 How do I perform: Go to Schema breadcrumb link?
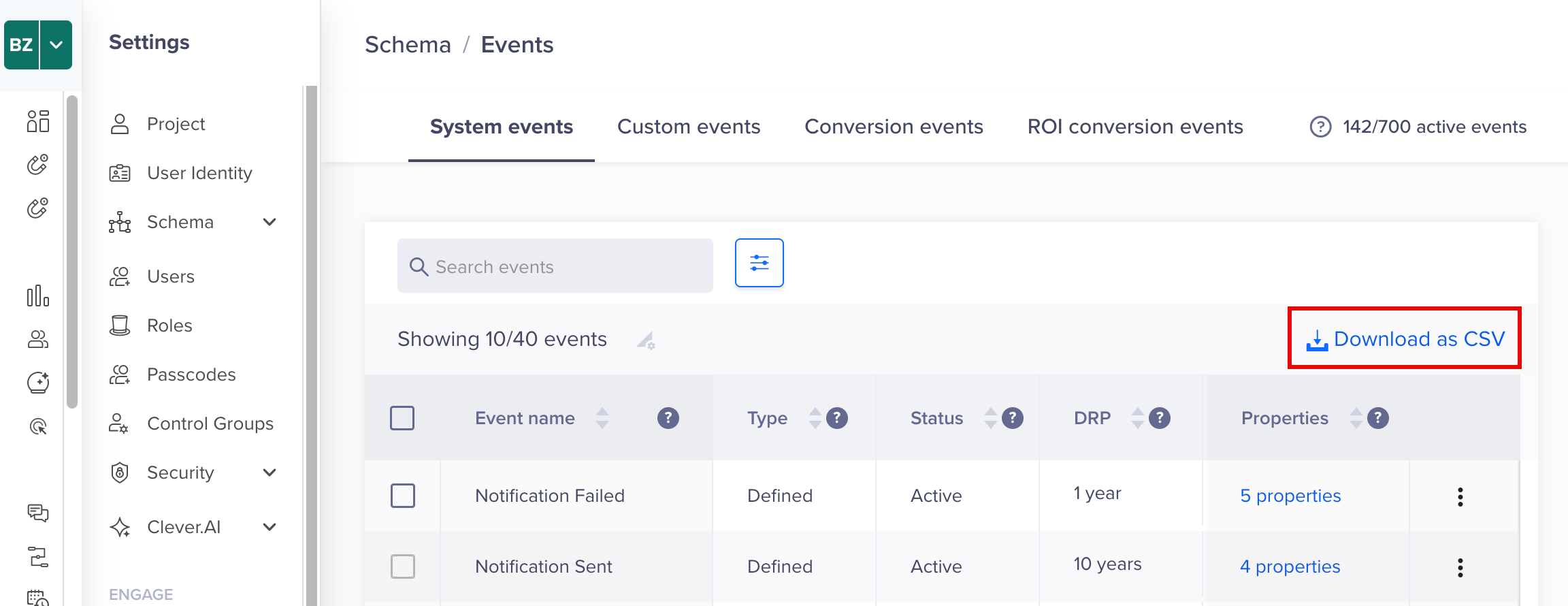(x=408, y=45)
